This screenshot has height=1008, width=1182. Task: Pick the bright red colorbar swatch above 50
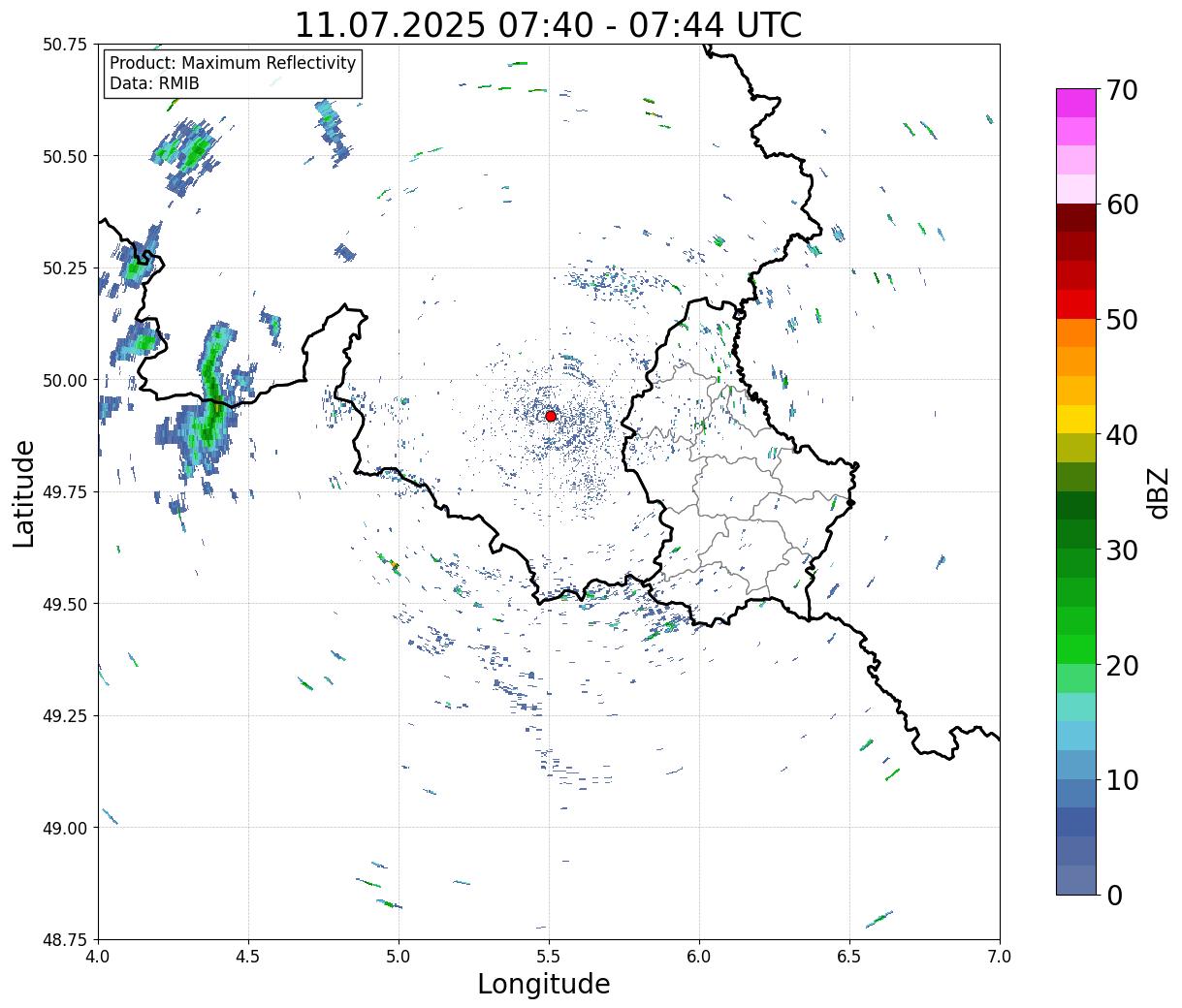[x=1076, y=304]
